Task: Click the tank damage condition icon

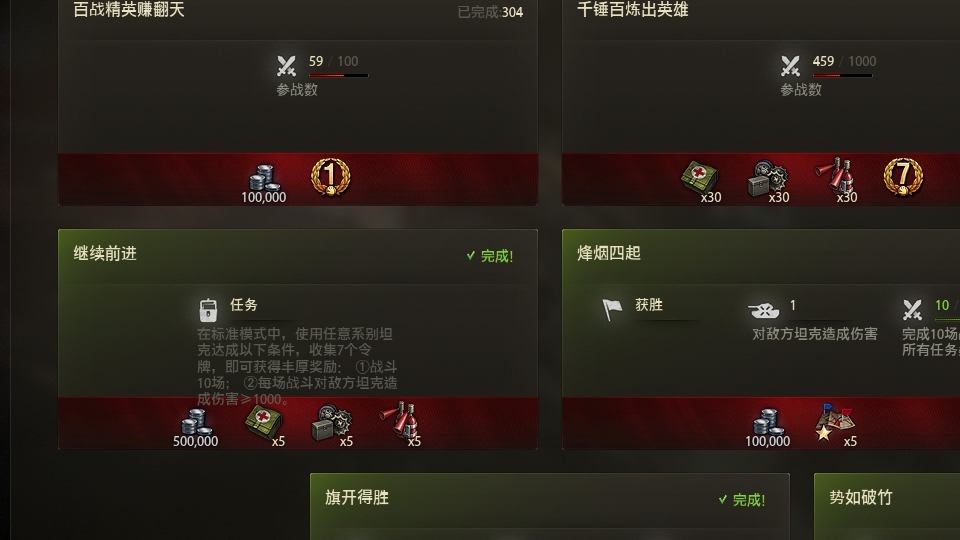Action: click(x=763, y=310)
